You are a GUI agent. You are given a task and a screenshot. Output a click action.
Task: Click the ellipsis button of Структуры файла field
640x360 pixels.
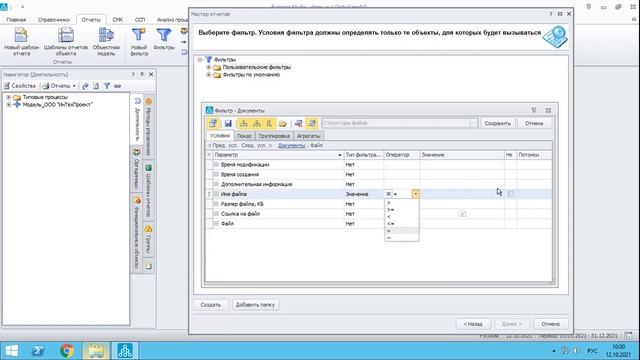tap(473, 123)
